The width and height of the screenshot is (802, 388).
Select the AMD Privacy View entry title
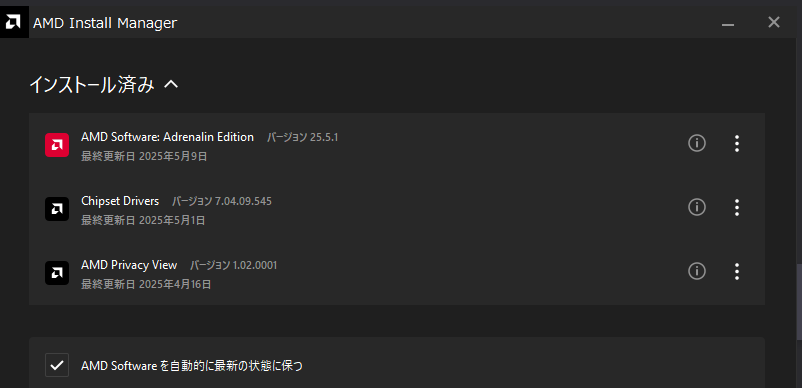point(129,265)
